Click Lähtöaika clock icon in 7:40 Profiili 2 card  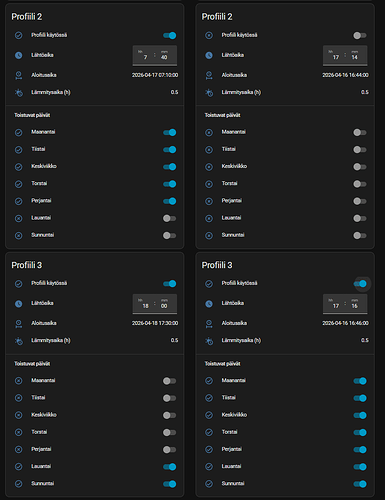tap(19, 55)
